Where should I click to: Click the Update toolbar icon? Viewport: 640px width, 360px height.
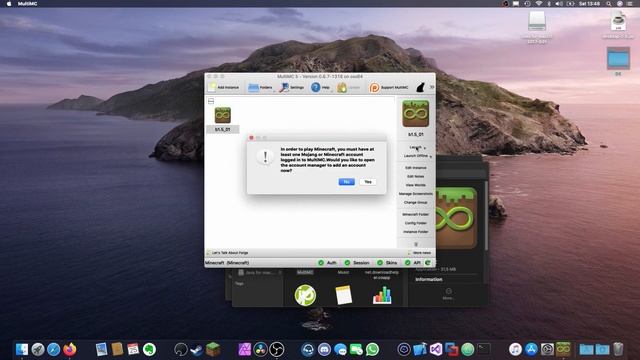point(342,87)
